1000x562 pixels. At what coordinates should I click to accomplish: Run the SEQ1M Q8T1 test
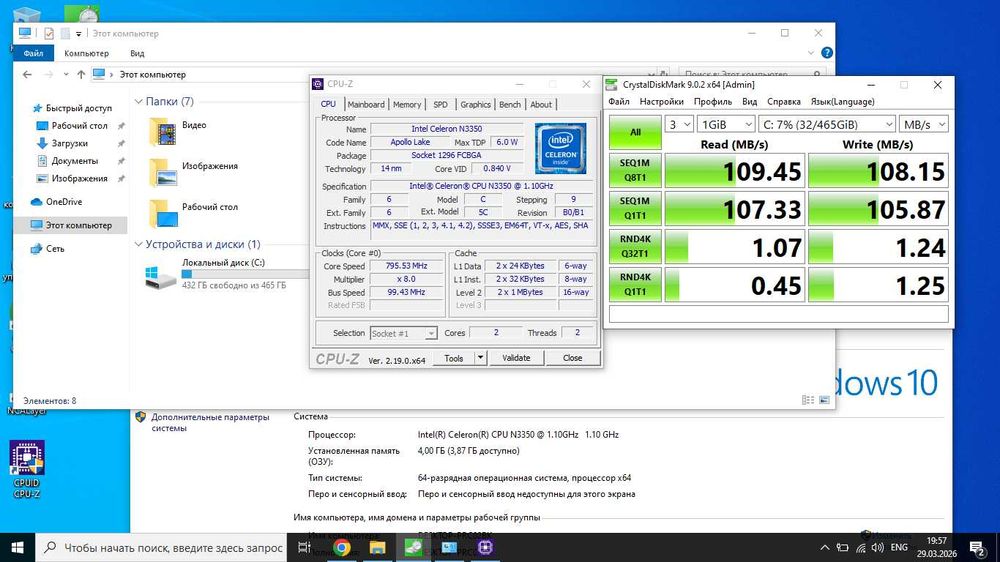635,170
